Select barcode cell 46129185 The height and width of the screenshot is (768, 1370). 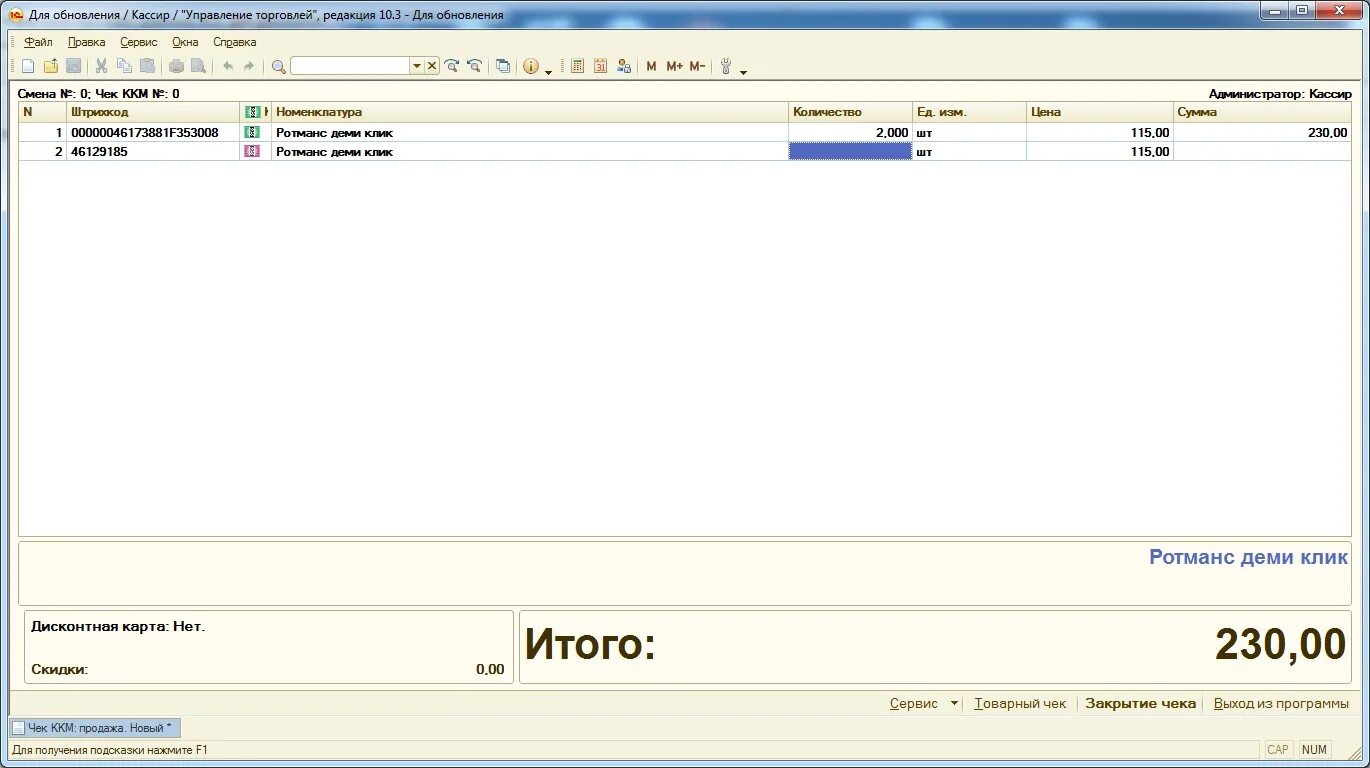[154, 151]
